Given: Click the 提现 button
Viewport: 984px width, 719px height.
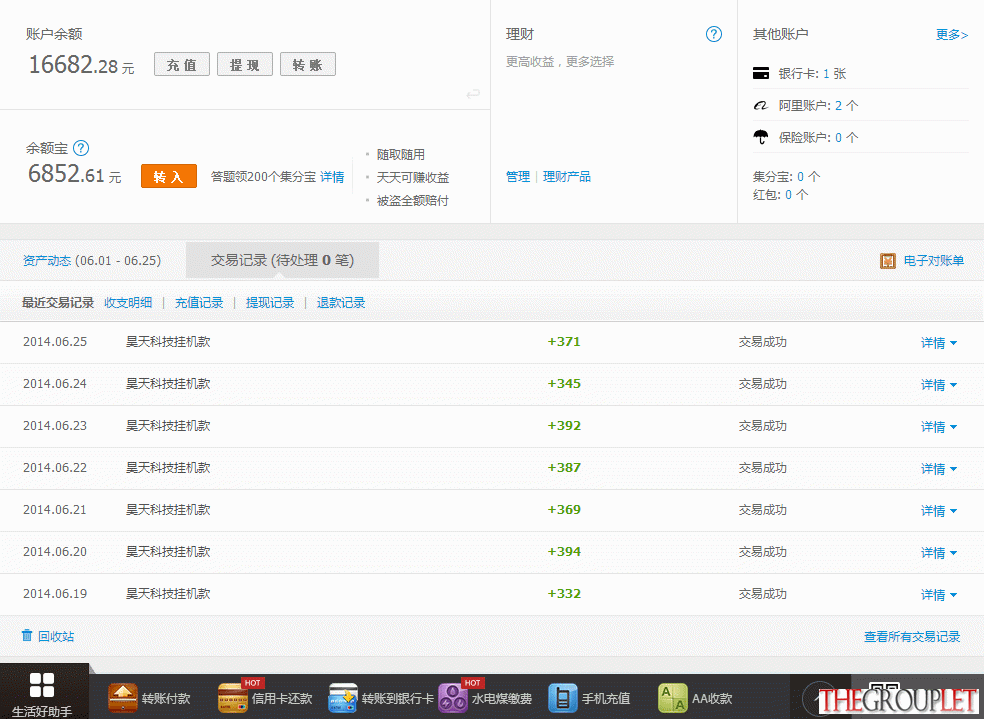Looking at the screenshot, I should point(245,64).
